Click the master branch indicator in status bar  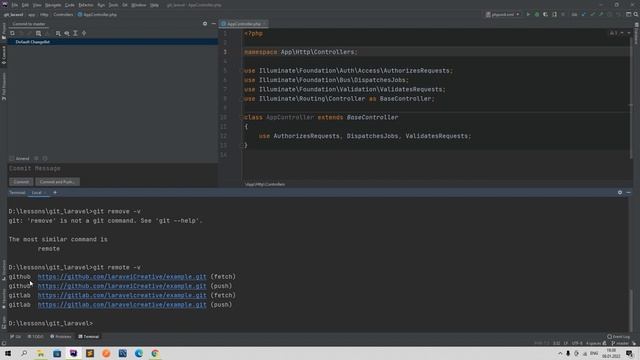click(620, 343)
